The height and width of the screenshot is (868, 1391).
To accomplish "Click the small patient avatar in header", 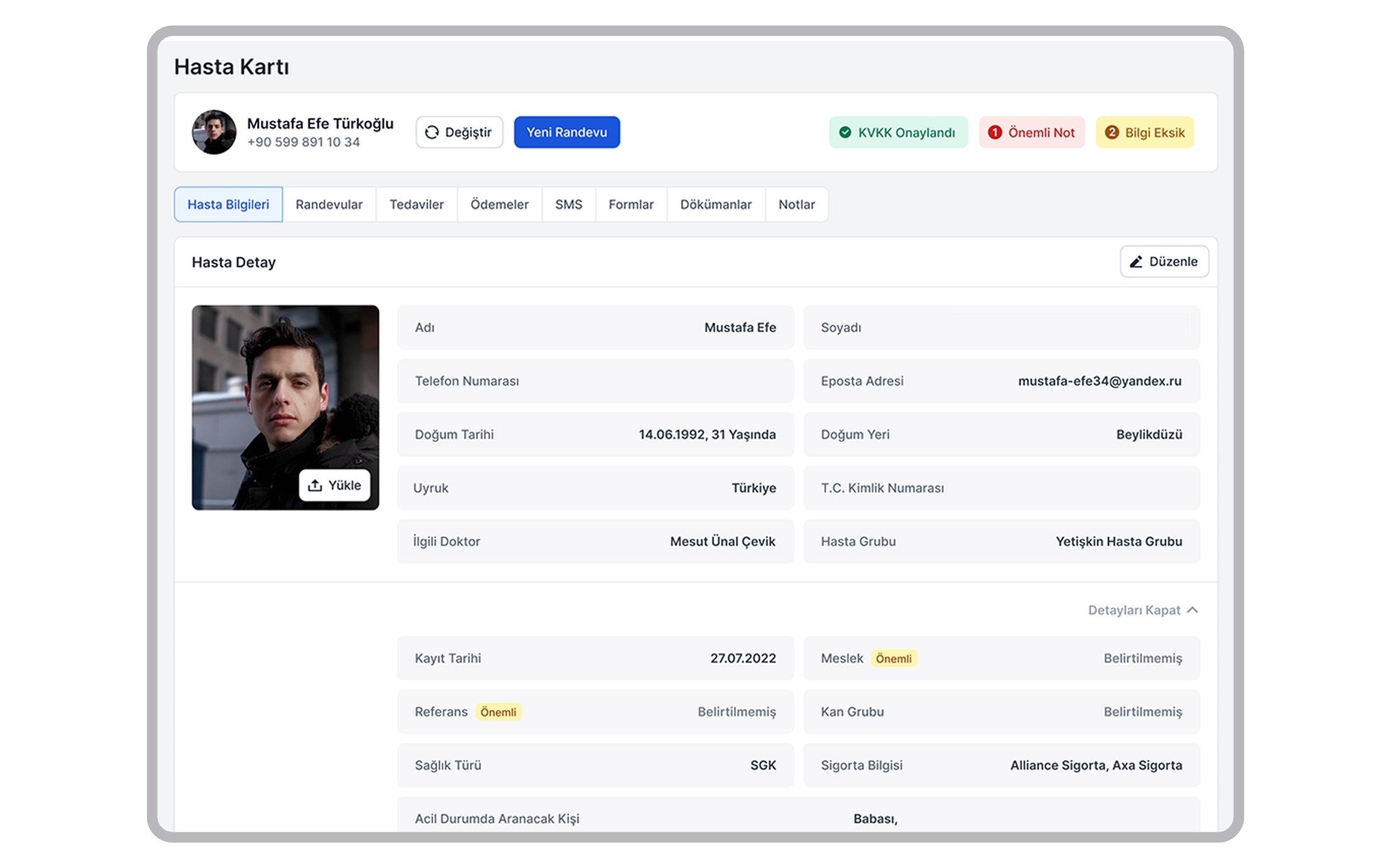I will (x=214, y=133).
